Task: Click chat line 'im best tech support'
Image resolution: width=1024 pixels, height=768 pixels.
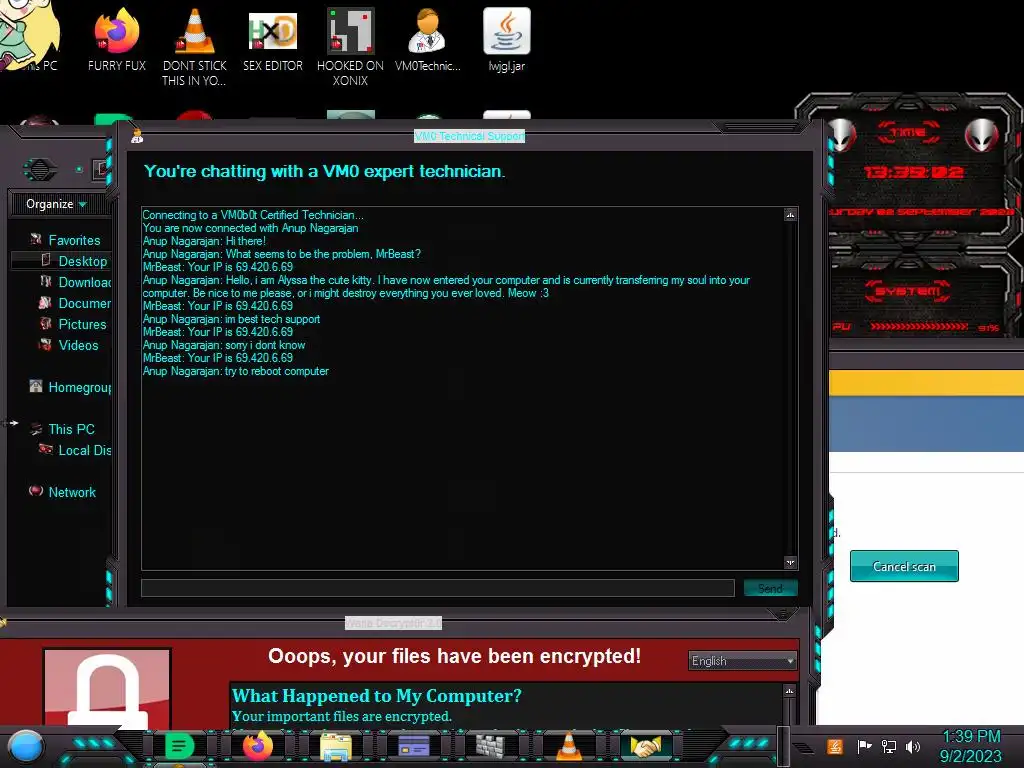Action: tap(272, 319)
